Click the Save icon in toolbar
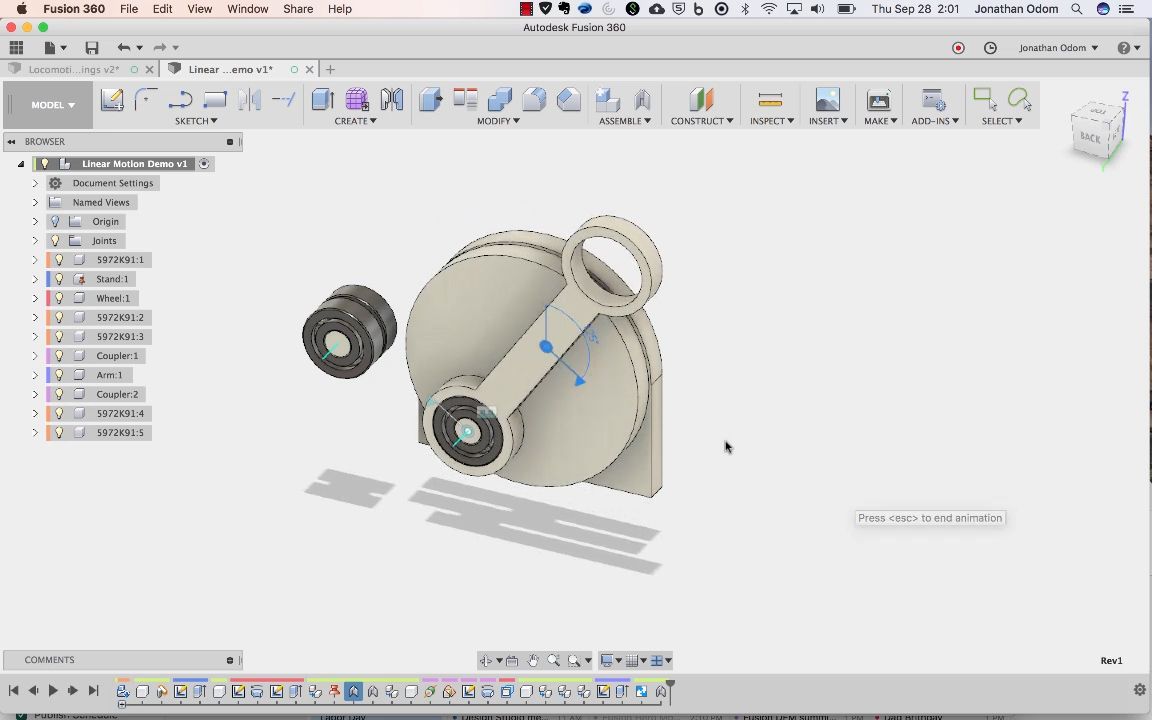1152x720 pixels. coord(92,47)
